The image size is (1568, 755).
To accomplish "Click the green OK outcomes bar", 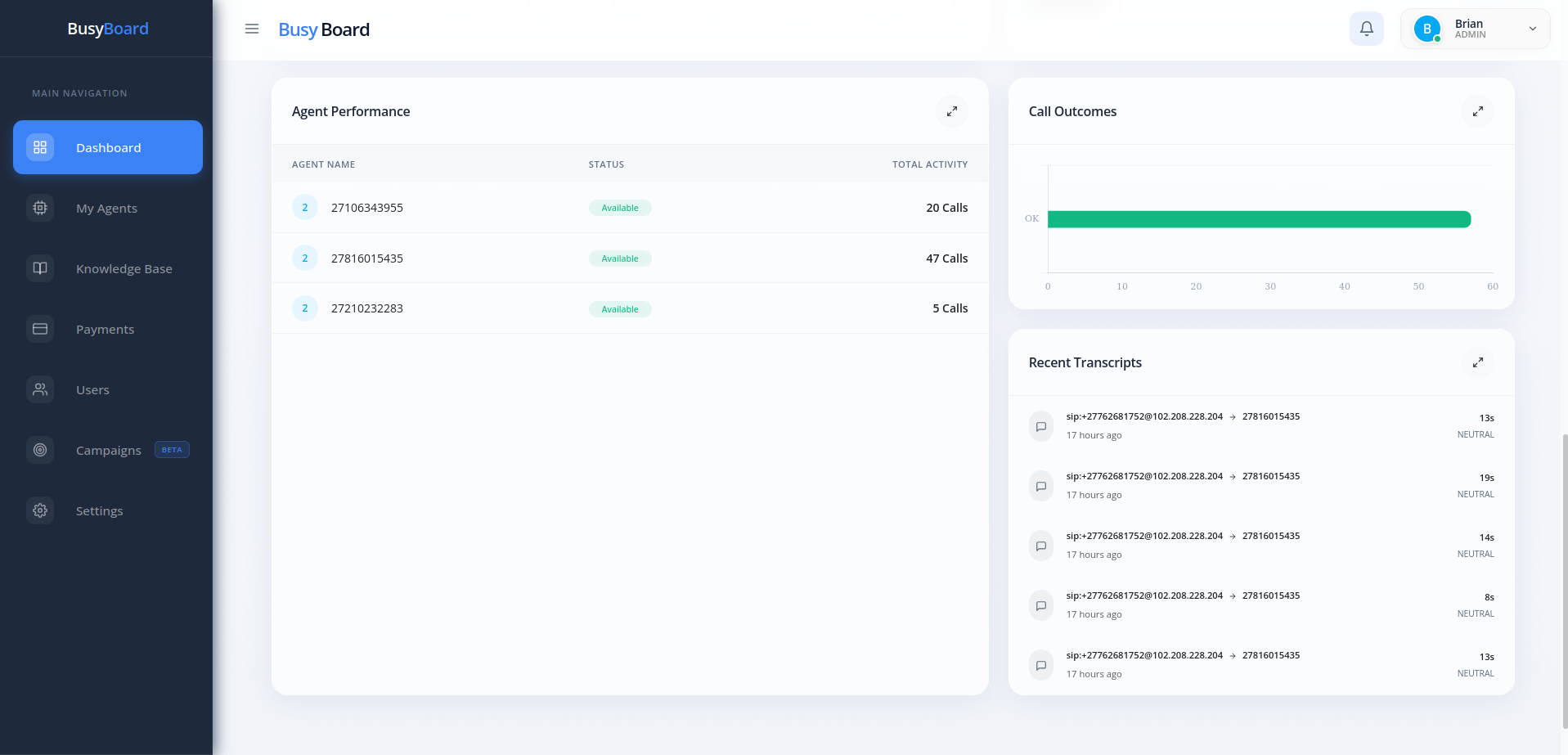I will pos(1260,219).
